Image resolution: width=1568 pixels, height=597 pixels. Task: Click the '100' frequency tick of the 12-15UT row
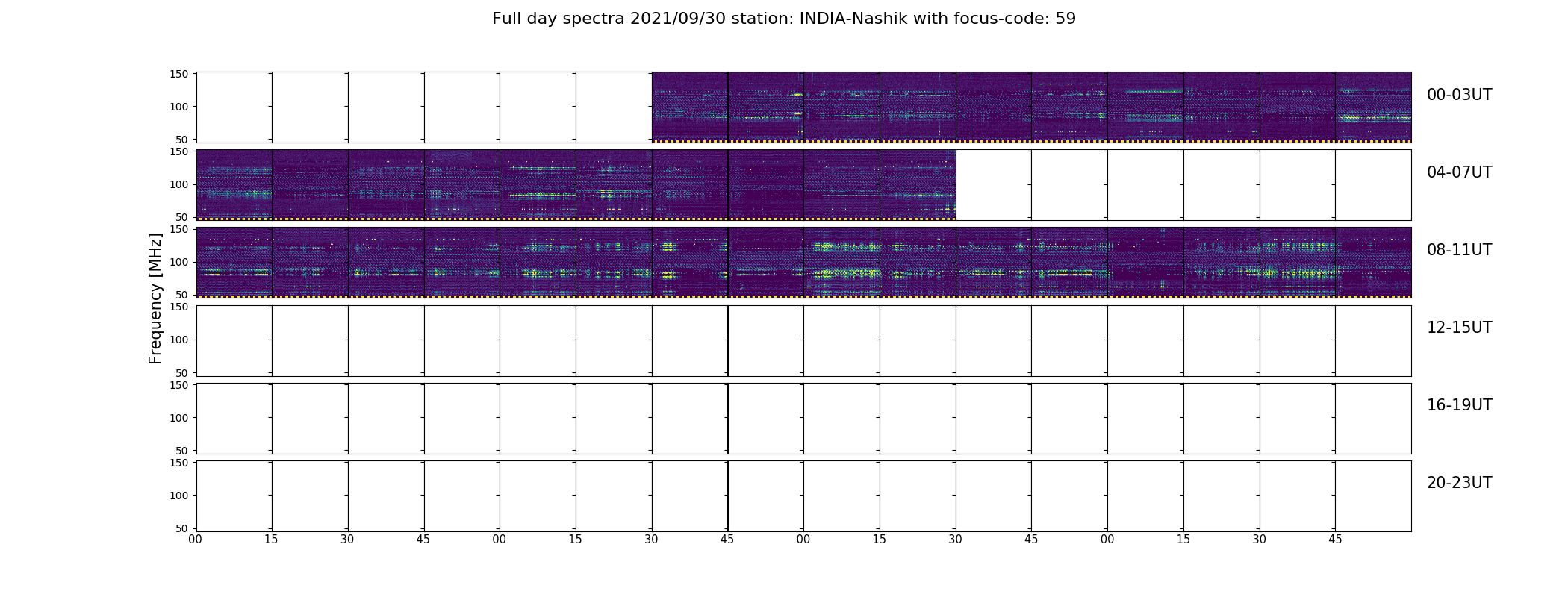pyautogui.click(x=179, y=340)
